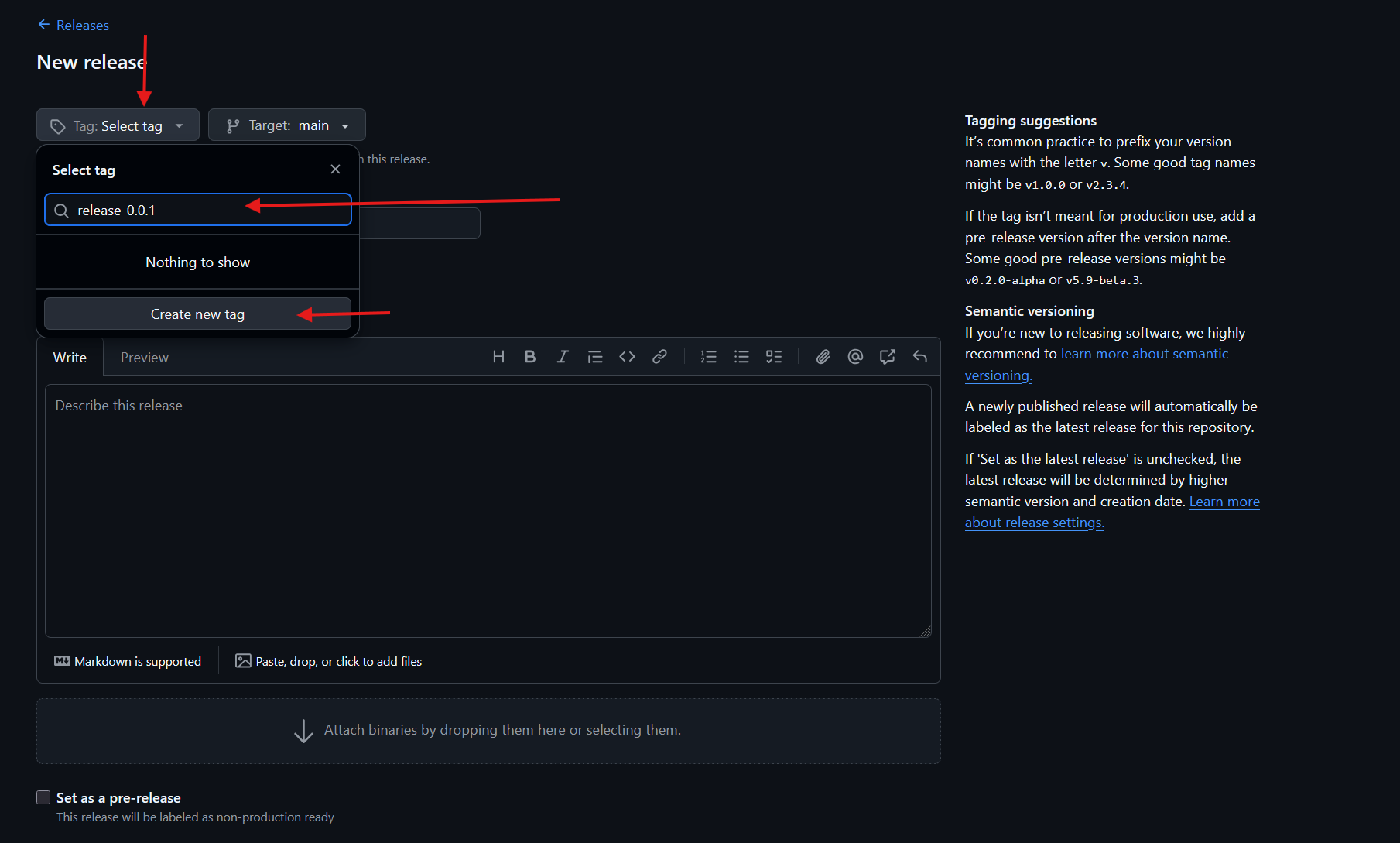
Task: Insert an unordered bullet list
Action: coord(741,357)
